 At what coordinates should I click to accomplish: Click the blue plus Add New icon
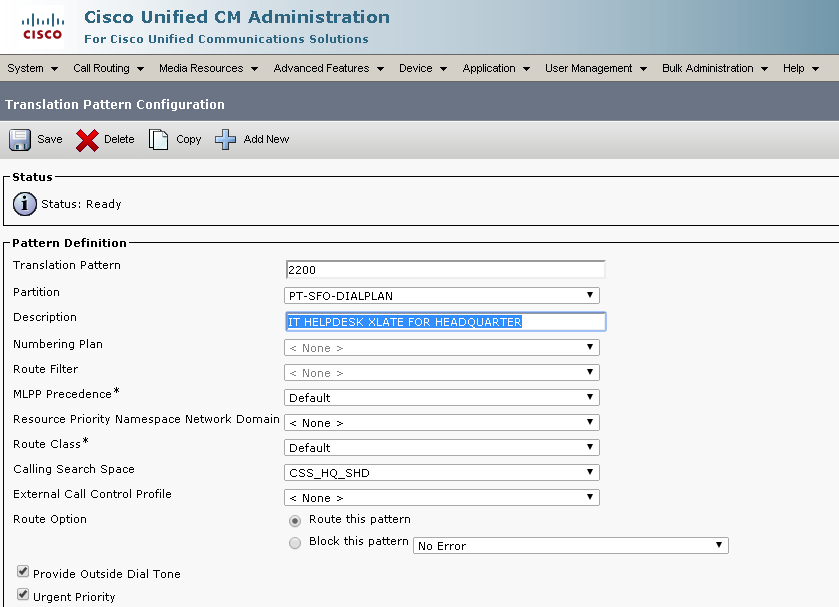225,140
